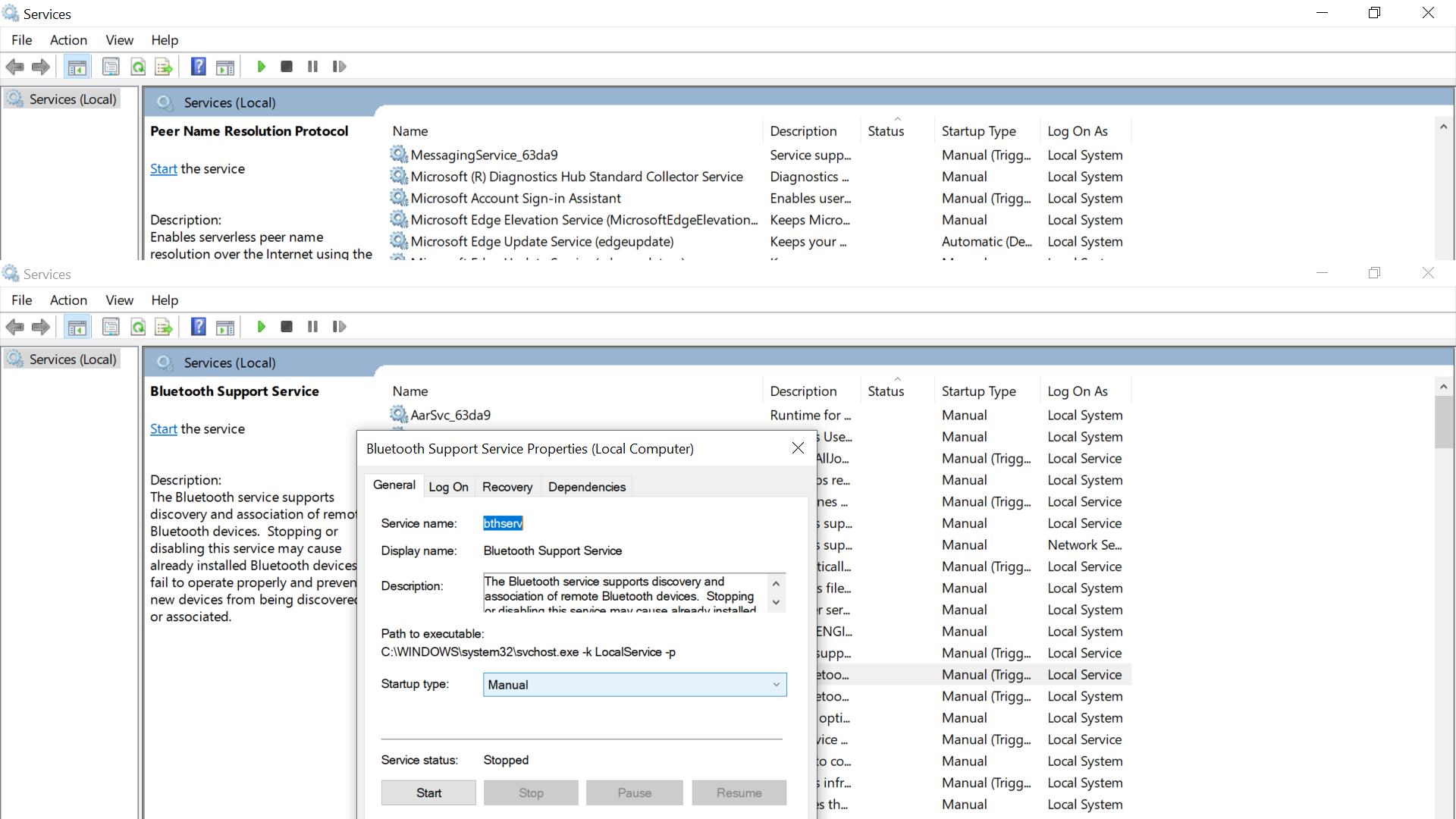Open the Dependencies tab

point(586,487)
